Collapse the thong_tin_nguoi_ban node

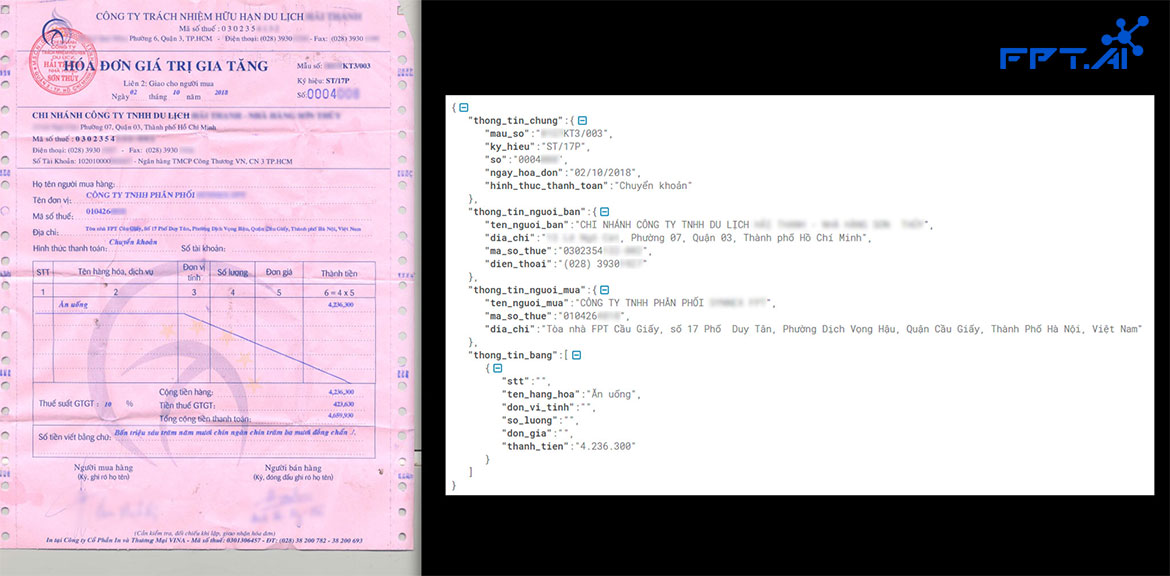tap(604, 212)
